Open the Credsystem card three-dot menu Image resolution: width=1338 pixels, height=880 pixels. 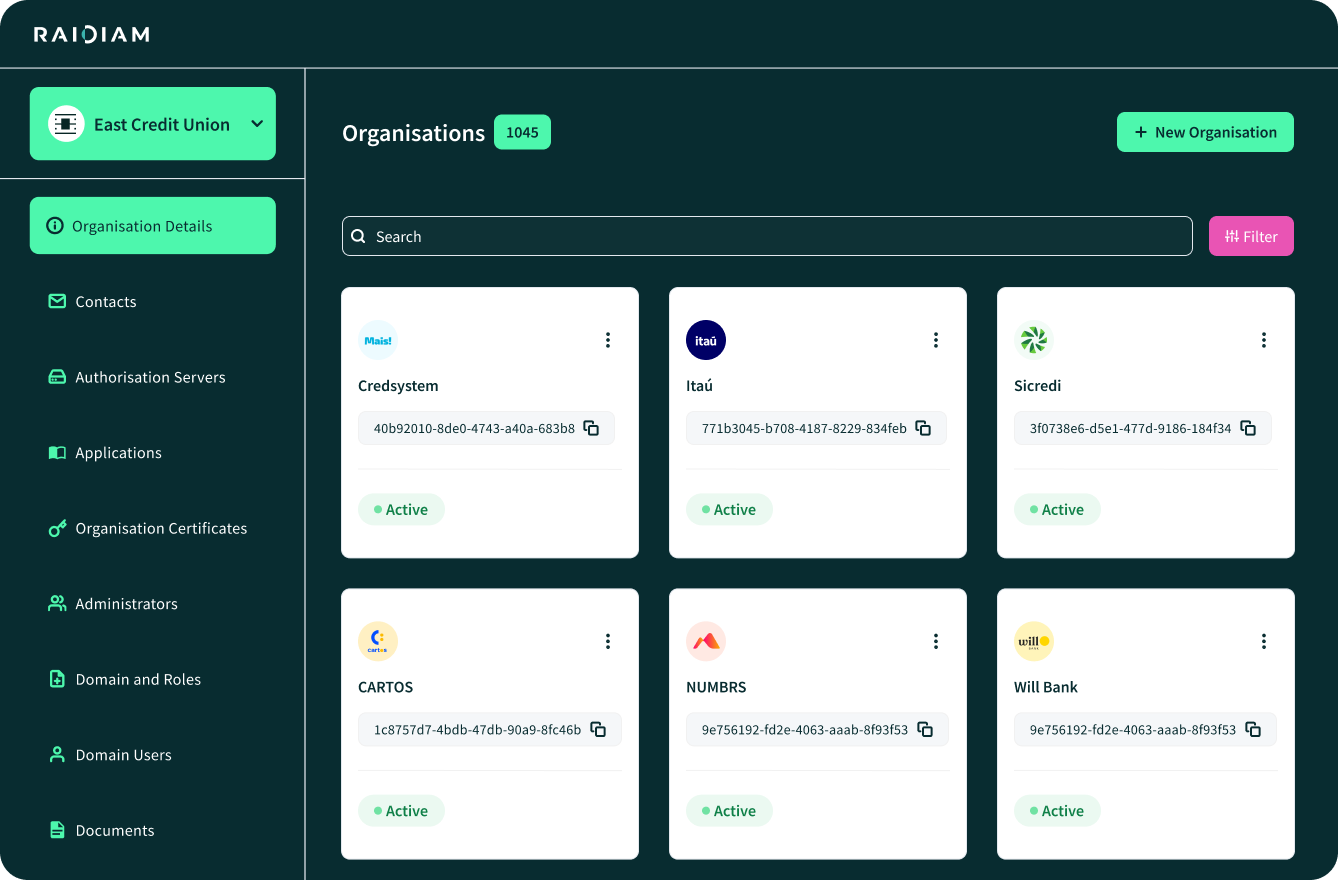pos(607,340)
